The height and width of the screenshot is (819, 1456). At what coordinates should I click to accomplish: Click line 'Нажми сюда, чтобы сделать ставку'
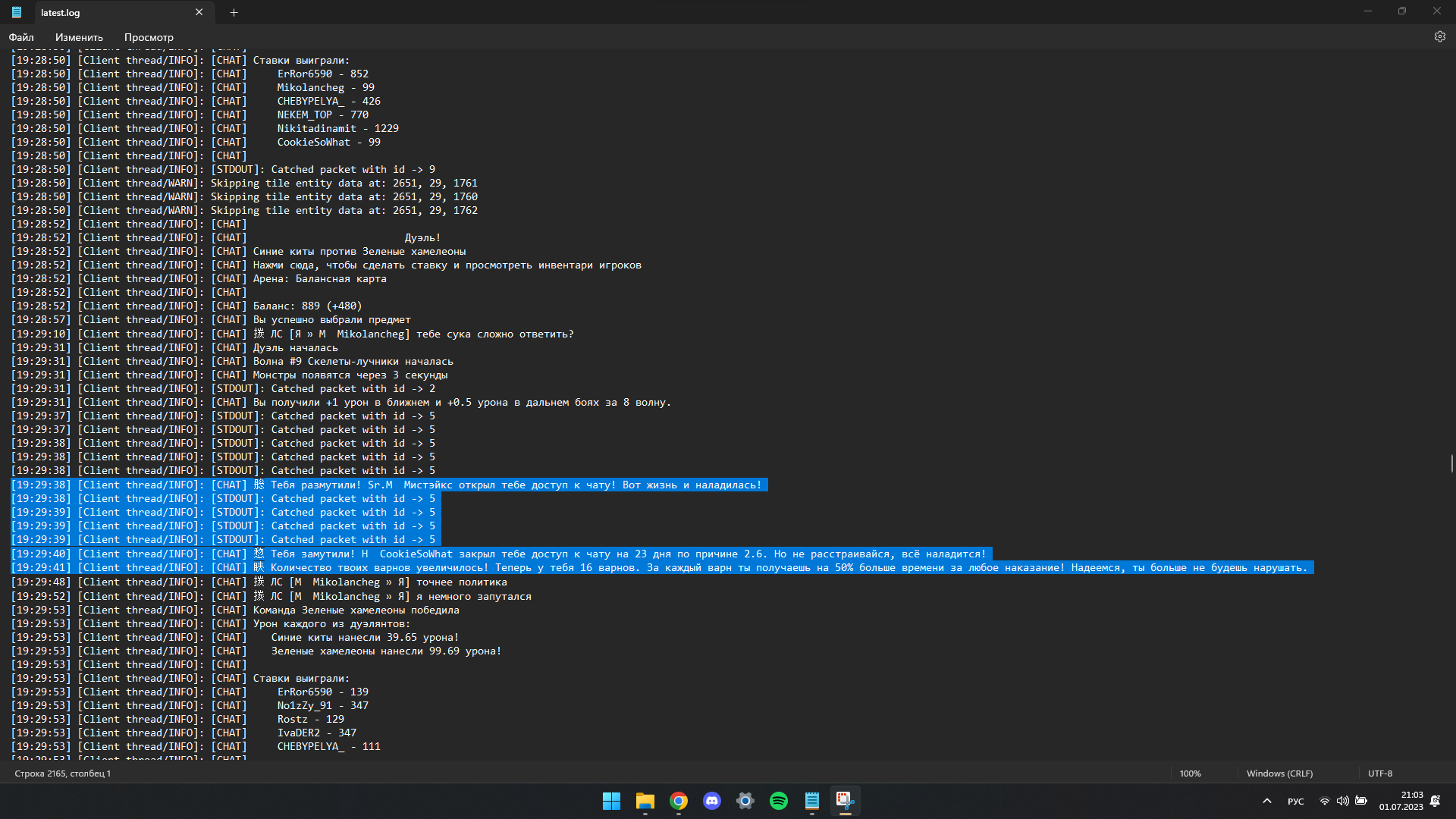pyautogui.click(x=326, y=265)
